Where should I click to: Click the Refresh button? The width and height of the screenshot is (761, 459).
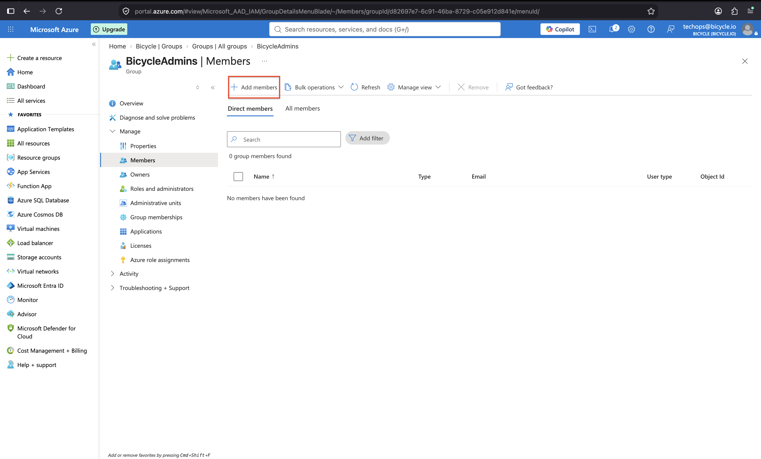pyautogui.click(x=365, y=87)
